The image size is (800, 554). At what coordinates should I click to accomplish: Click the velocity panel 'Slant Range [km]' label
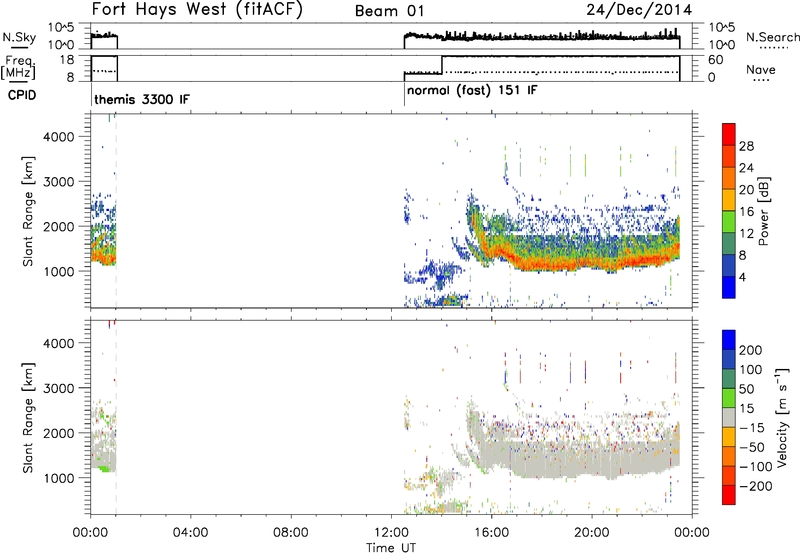click(x=28, y=418)
